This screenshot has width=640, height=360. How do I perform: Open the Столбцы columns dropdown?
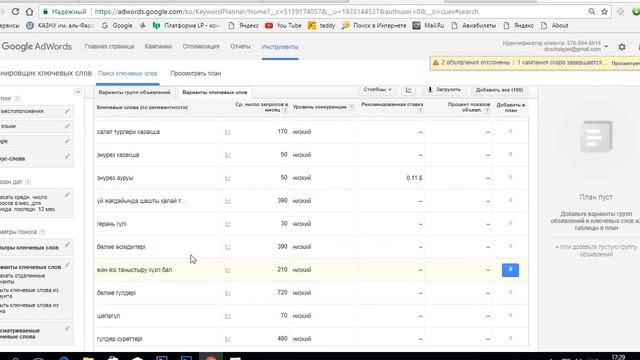click(377, 89)
